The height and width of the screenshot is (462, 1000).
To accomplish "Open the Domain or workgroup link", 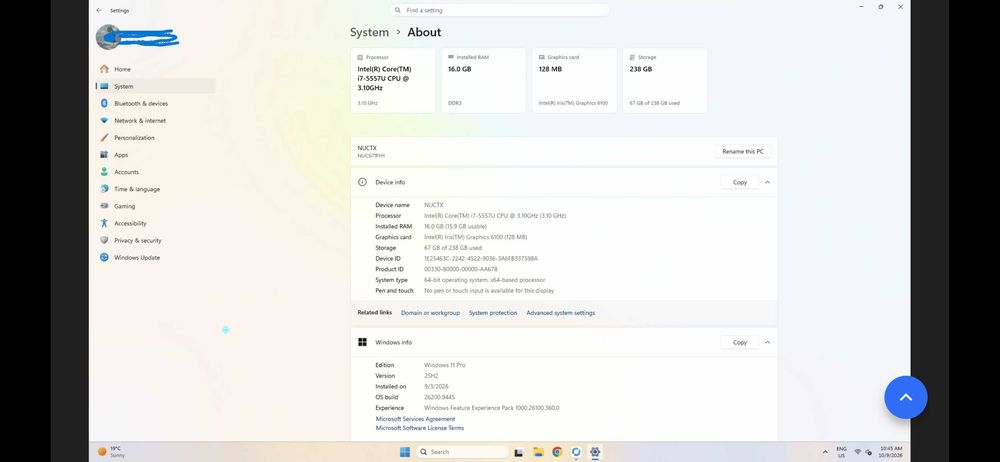I will click(430, 313).
